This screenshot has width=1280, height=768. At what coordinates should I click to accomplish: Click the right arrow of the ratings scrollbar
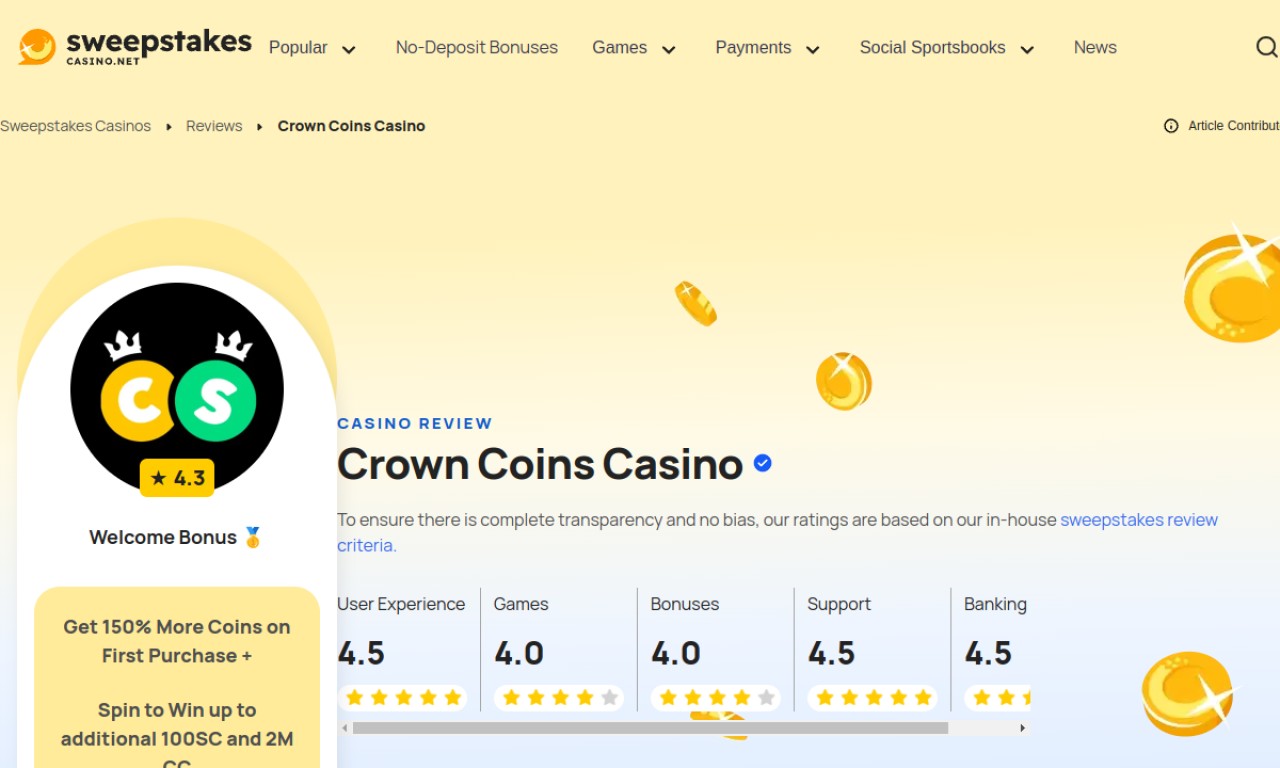(x=1022, y=728)
